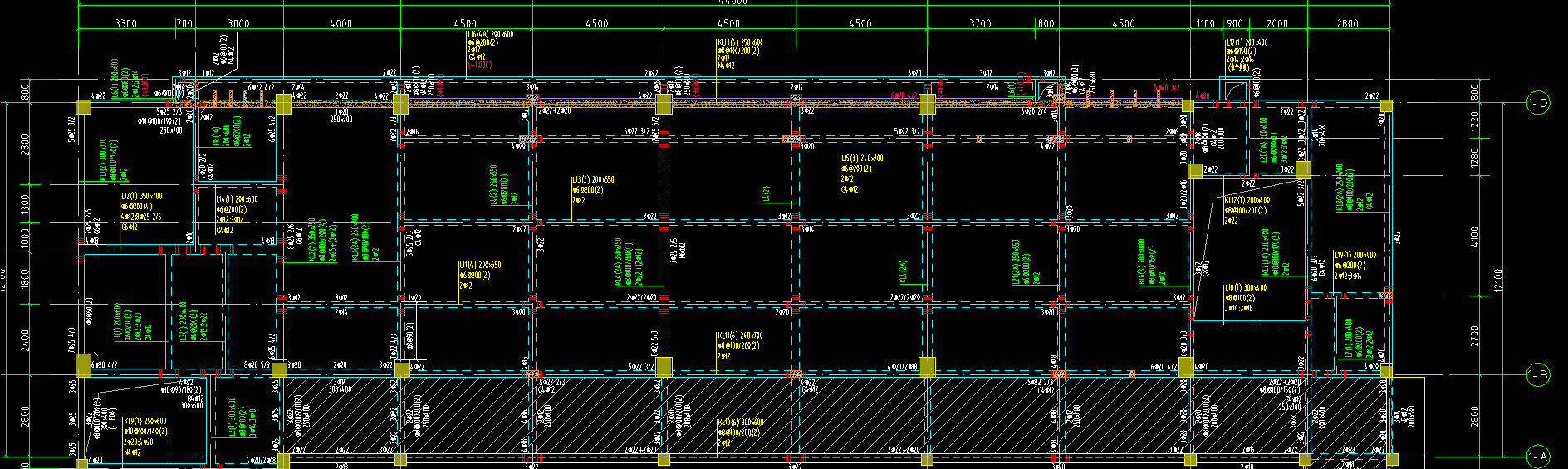Select the L16(4A) 200x600 beam label
The width and height of the screenshot is (1568, 469).
click(x=490, y=35)
